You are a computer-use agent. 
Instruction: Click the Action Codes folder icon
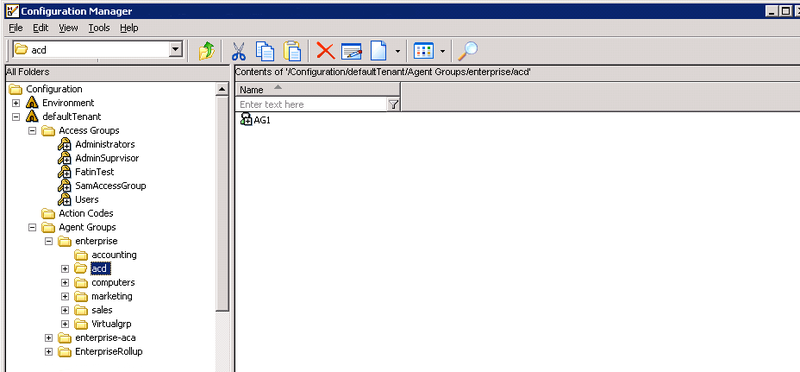(x=48, y=213)
